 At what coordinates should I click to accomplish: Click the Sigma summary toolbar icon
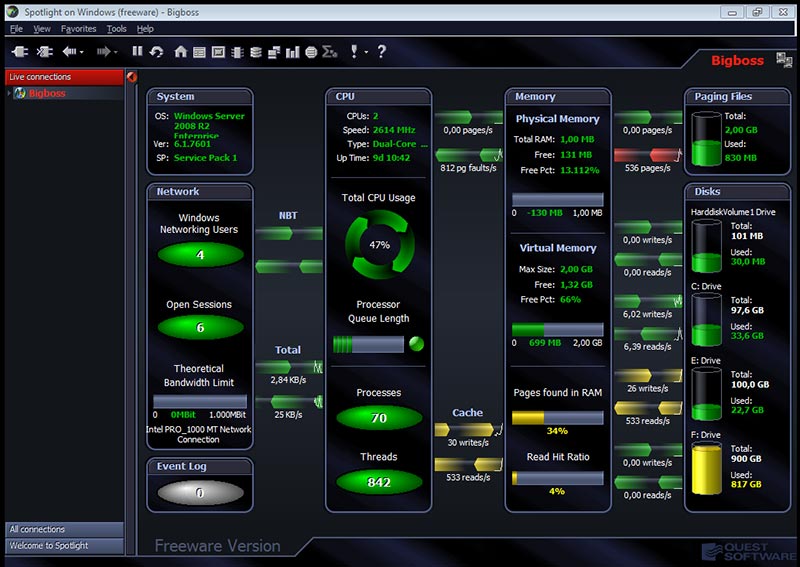click(x=330, y=52)
